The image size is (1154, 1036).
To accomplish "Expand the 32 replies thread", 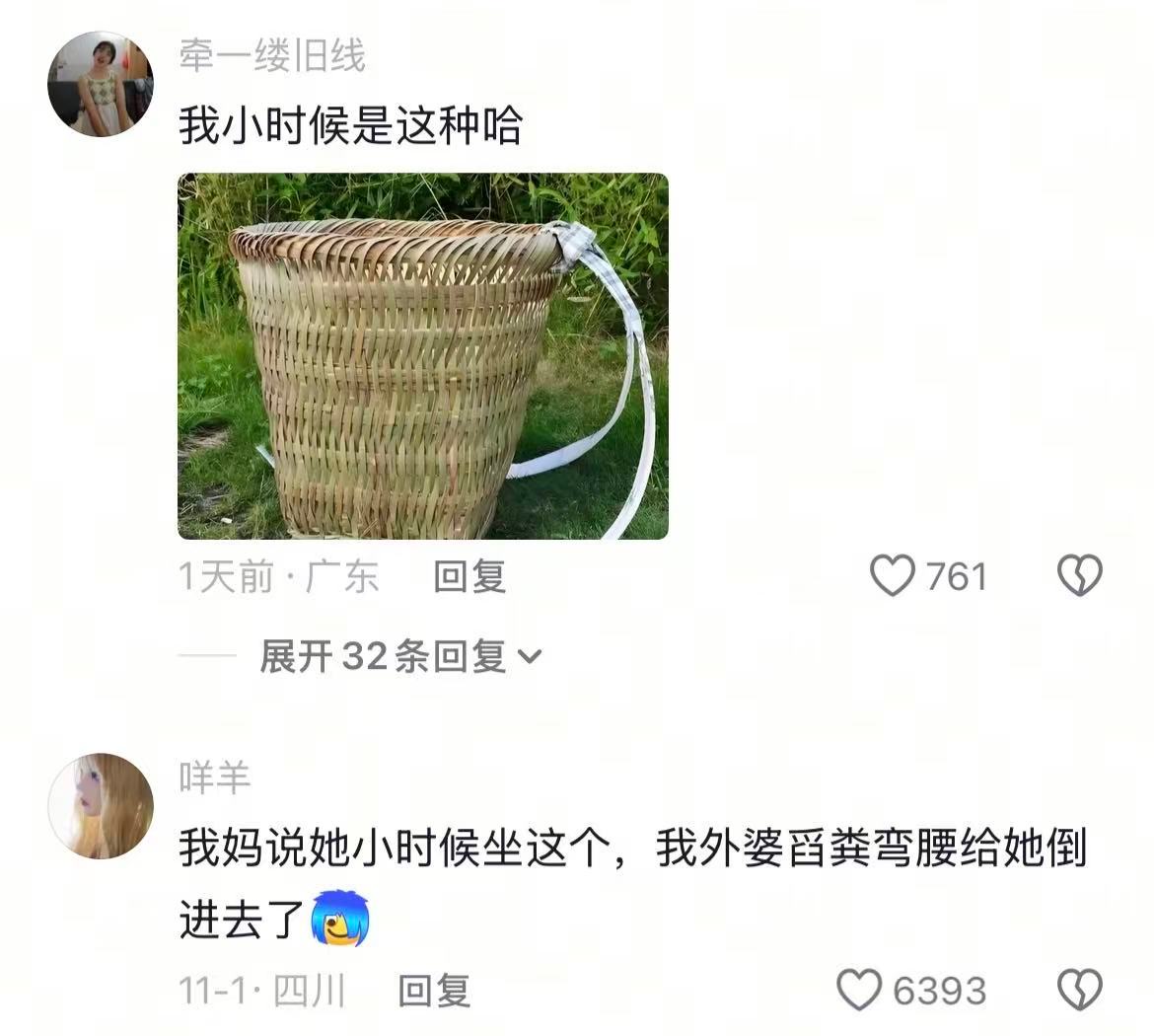I will point(400,656).
